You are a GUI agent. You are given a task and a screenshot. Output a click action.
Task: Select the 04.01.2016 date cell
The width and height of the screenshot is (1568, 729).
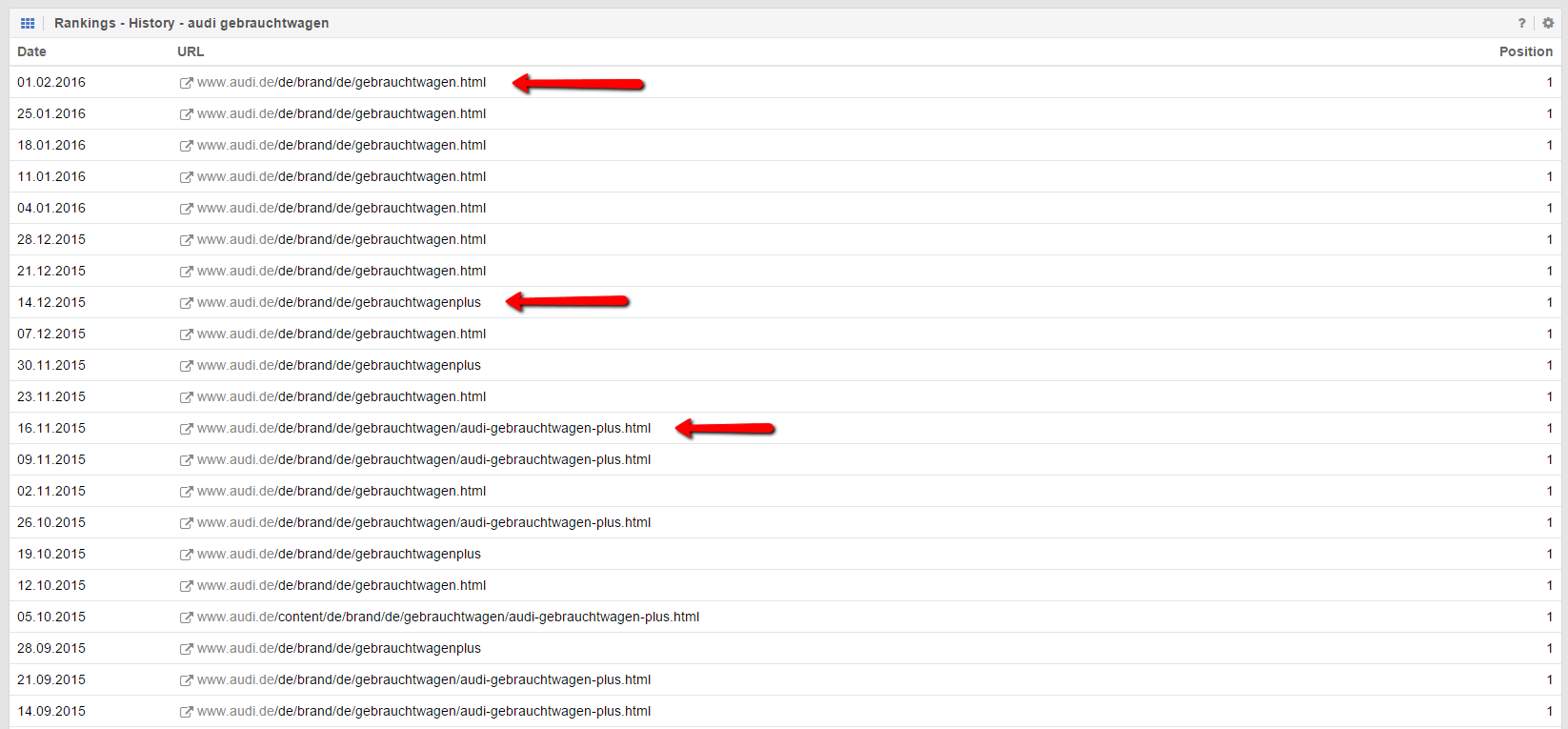click(x=51, y=208)
